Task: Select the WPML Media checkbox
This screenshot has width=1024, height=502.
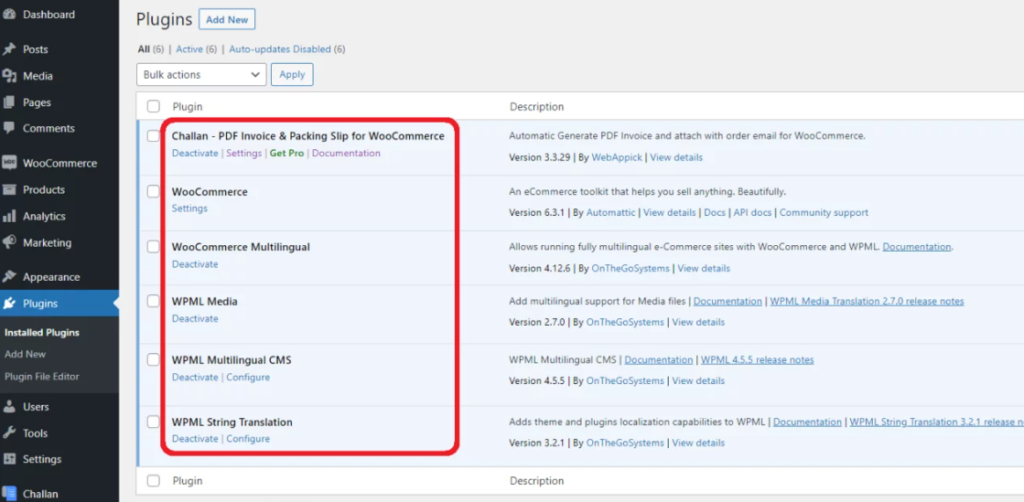Action: click(x=153, y=301)
